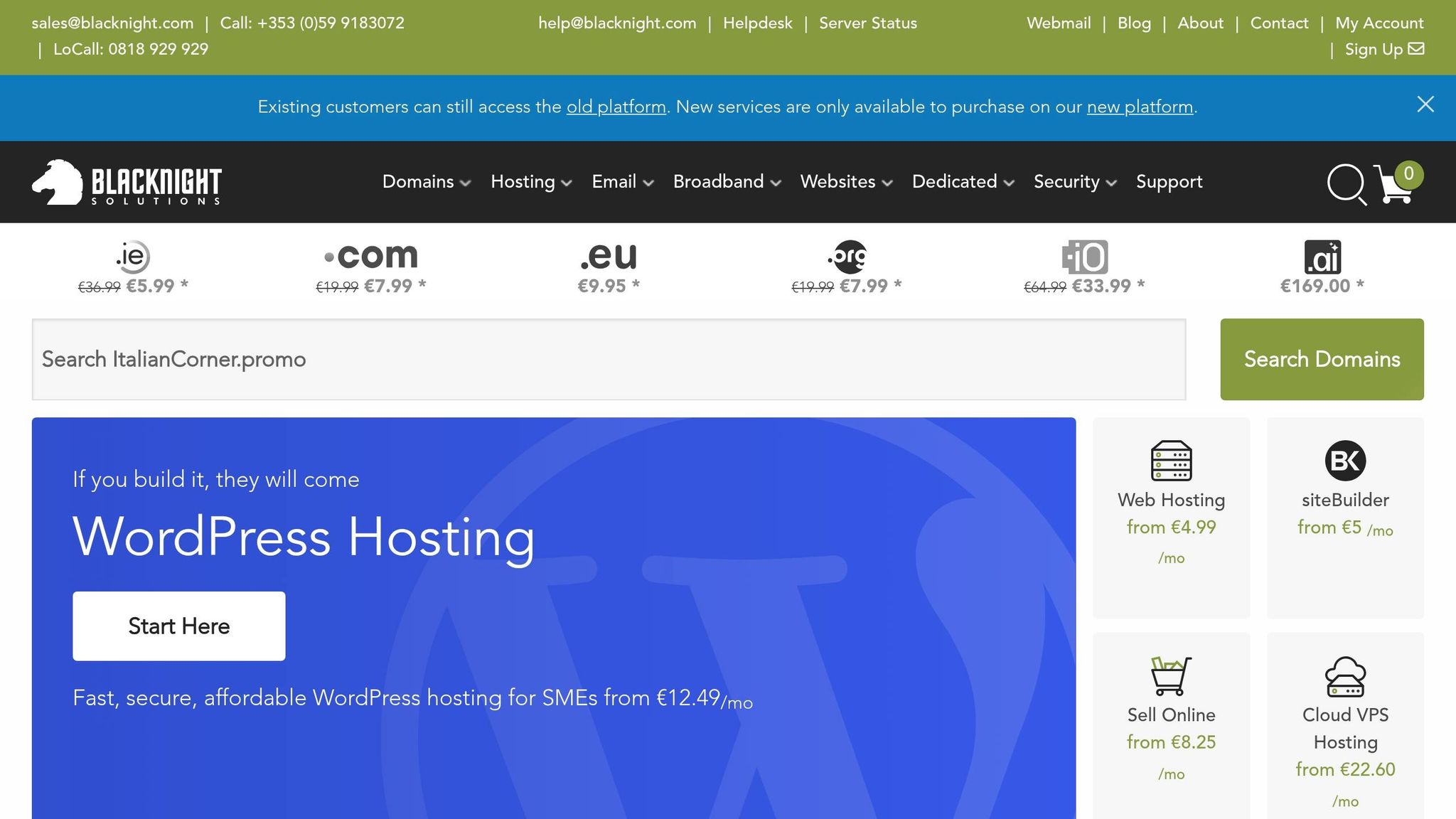The width and height of the screenshot is (1456, 819).
Task: Follow the old platform link
Action: (616, 107)
